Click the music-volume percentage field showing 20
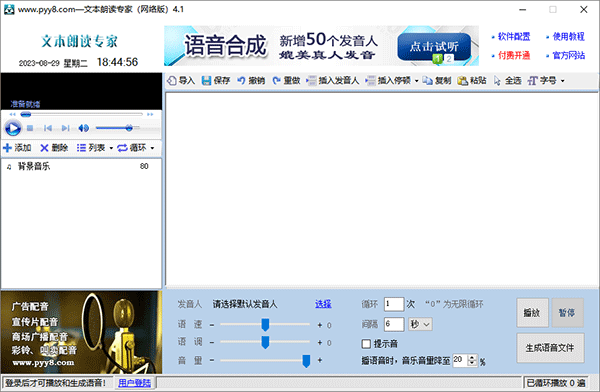 coord(460,360)
